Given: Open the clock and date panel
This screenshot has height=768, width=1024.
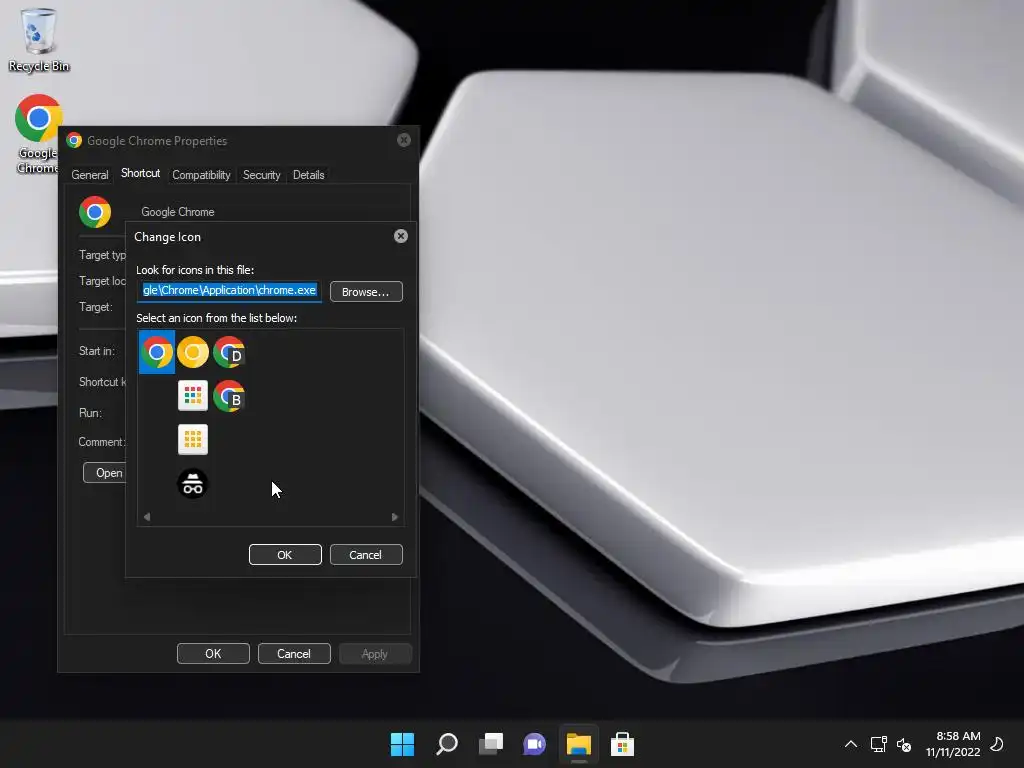Looking at the screenshot, I should (x=953, y=744).
